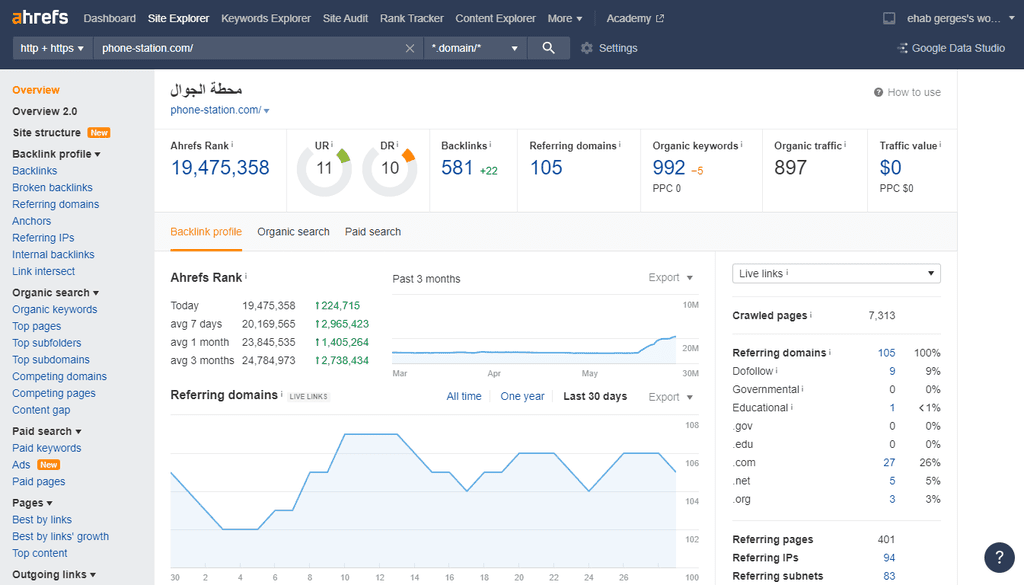Image resolution: width=1024 pixels, height=585 pixels.
Task: Click the info icon next to Crawled pages
Action: tap(810, 314)
